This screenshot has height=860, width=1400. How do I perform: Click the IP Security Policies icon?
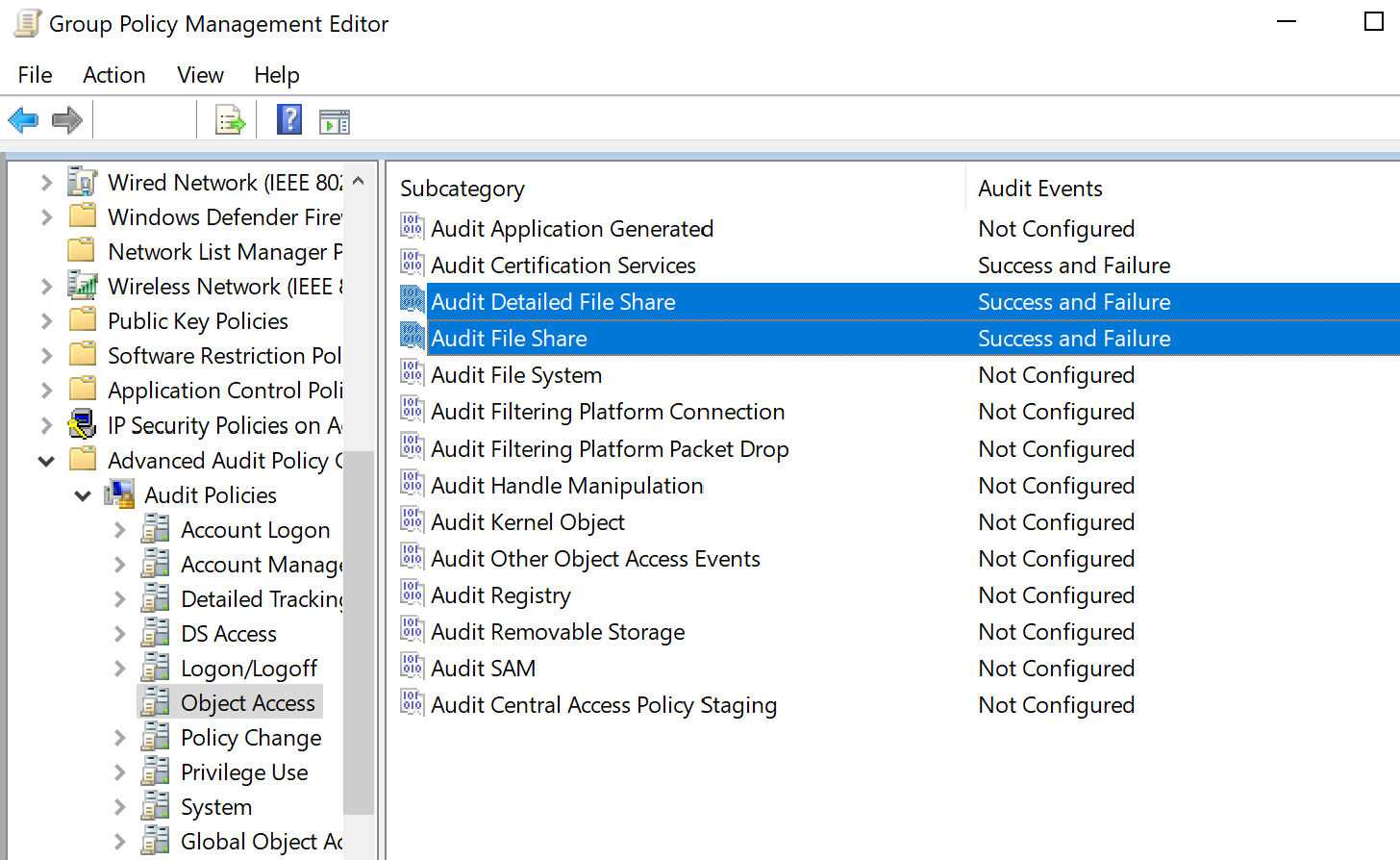(x=82, y=424)
